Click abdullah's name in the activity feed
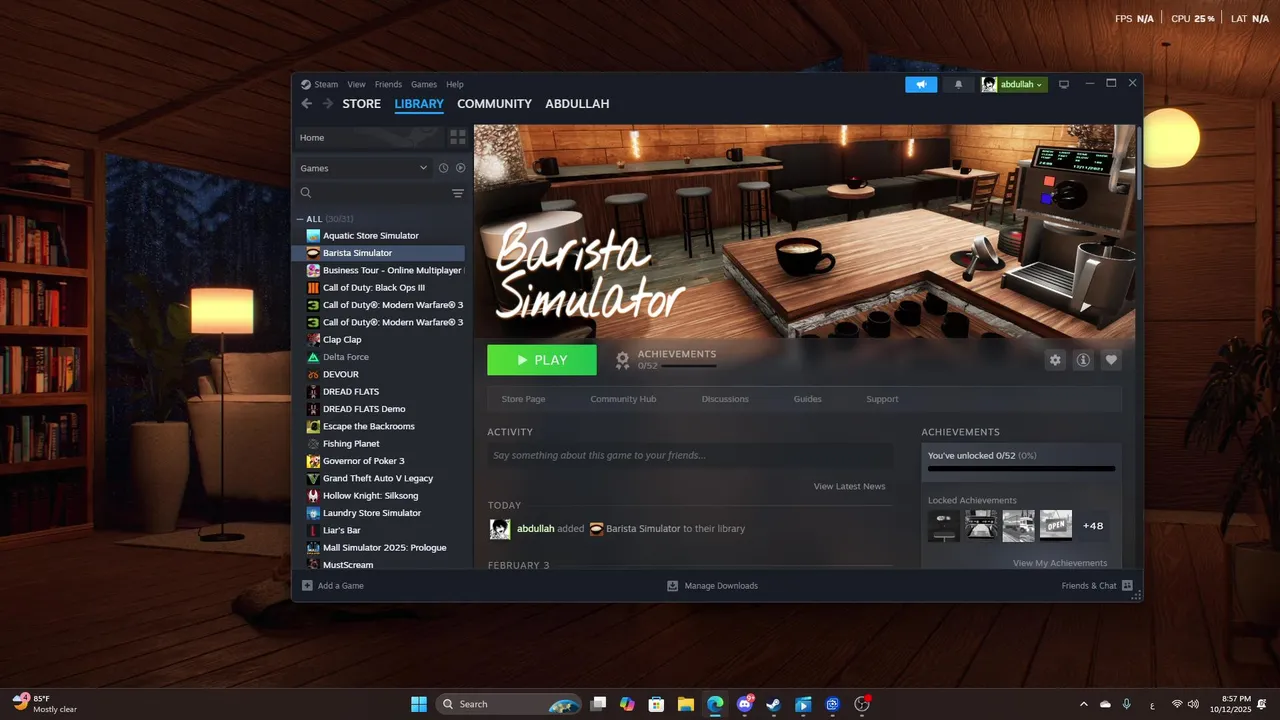1280x720 pixels. [535, 529]
